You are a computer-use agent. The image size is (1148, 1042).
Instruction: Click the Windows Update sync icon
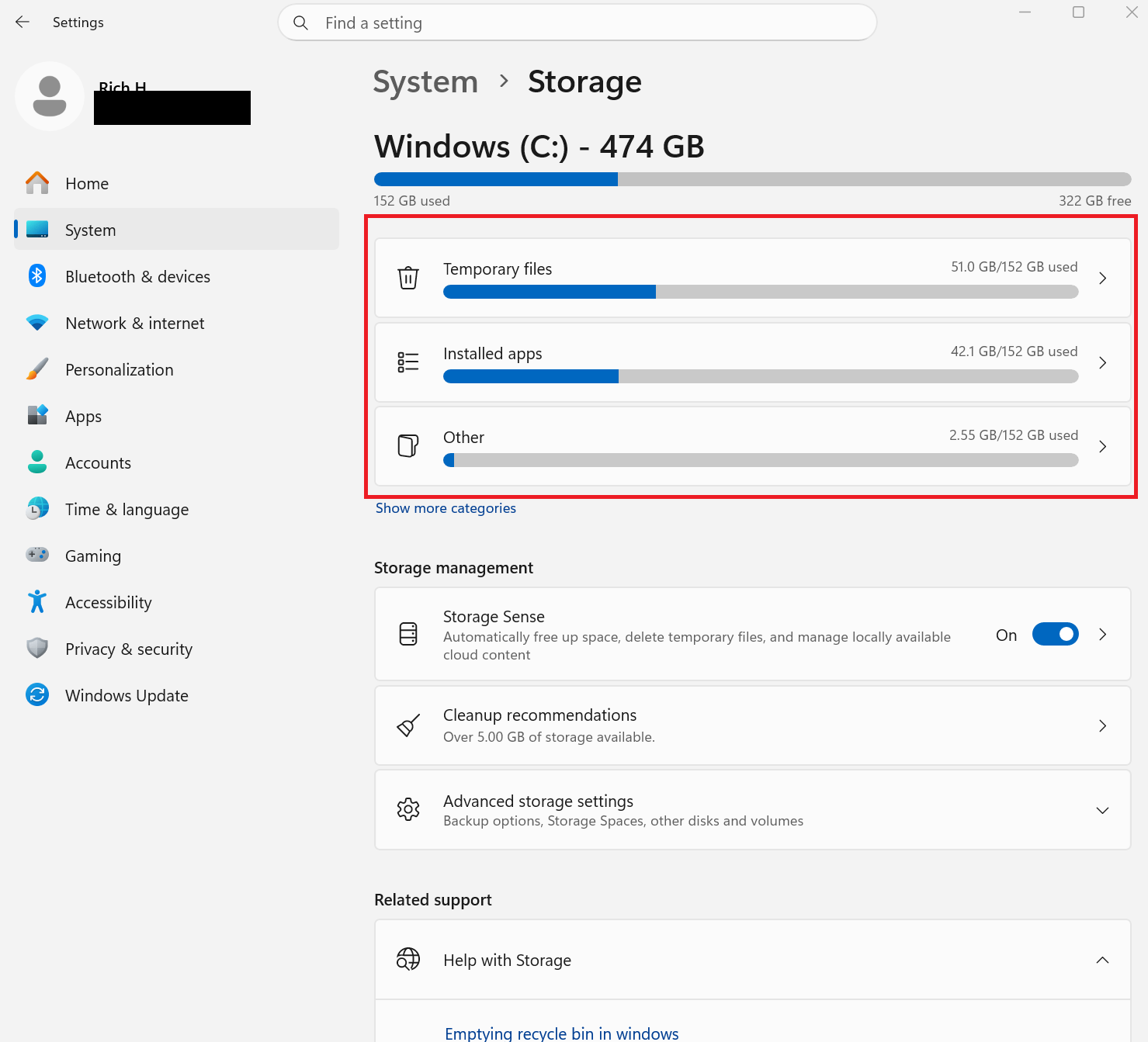click(37, 695)
